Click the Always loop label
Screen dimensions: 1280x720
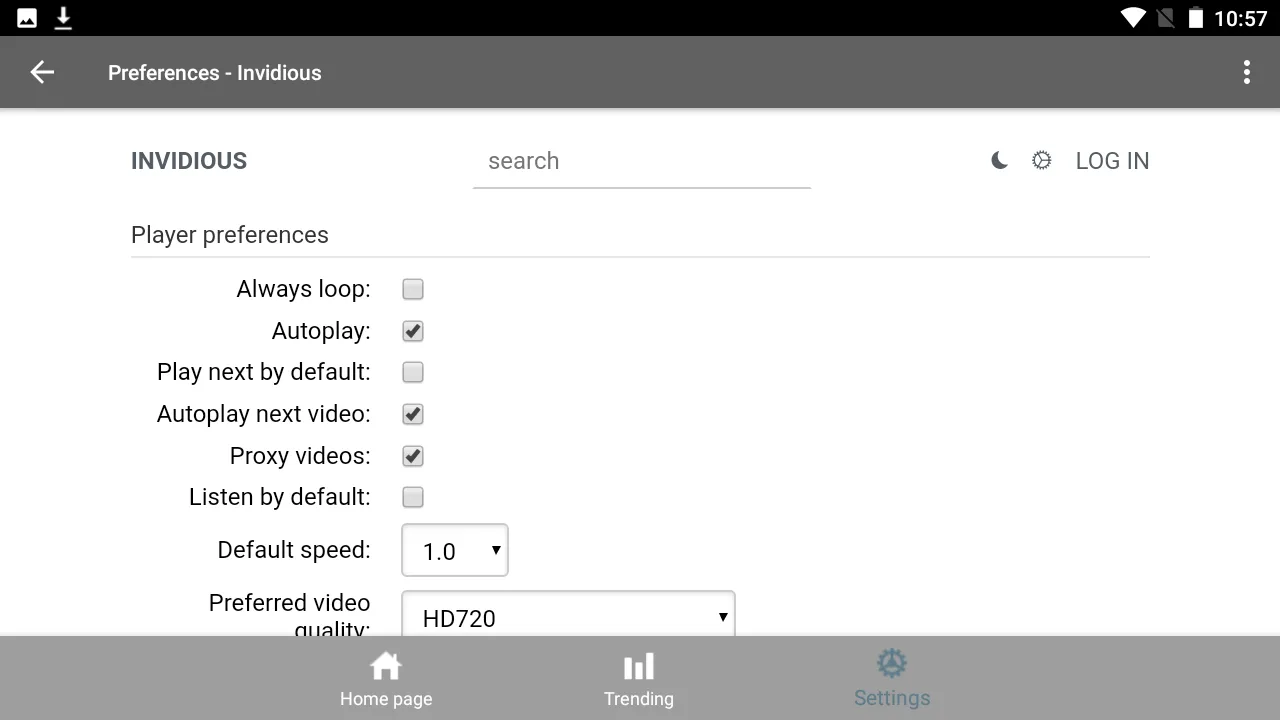coord(304,289)
